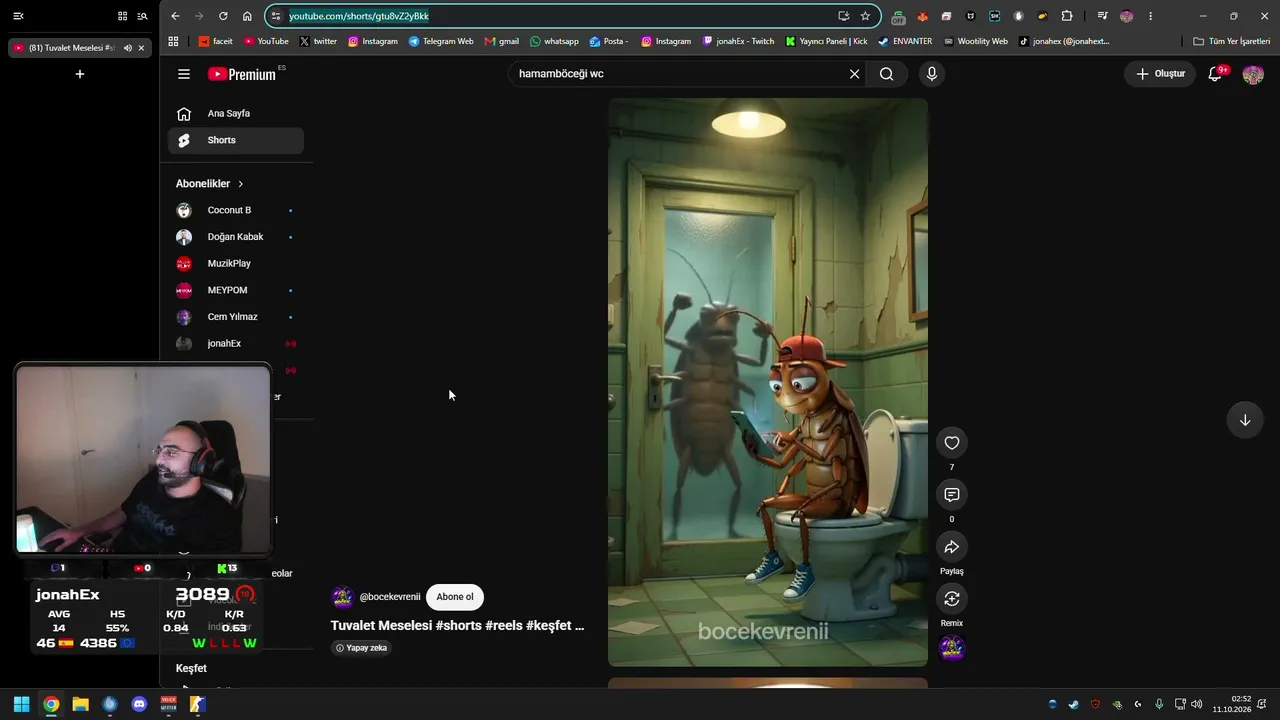This screenshot has width=1280, height=720.
Task: Share the short via Paylaş icon
Action: tap(952, 547)
